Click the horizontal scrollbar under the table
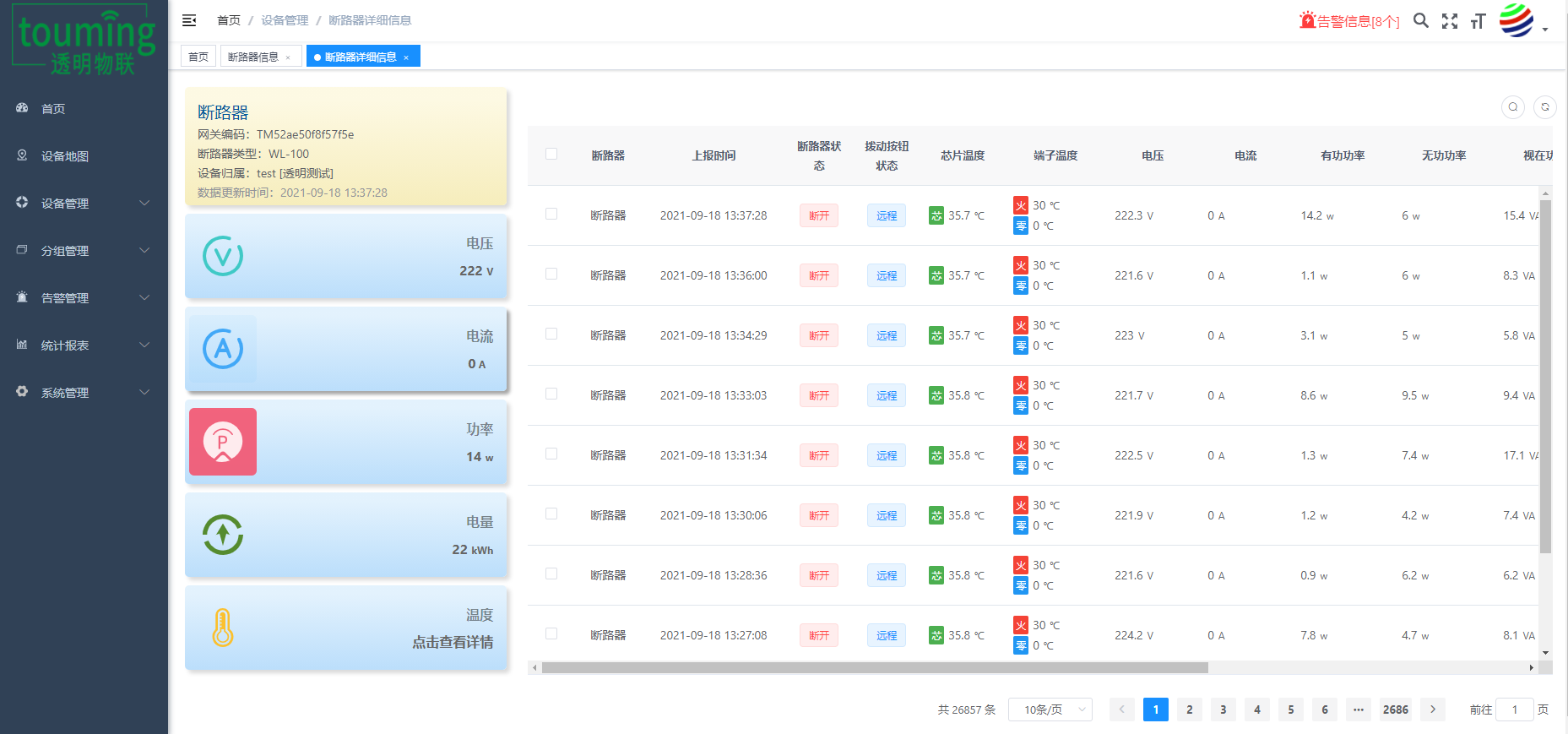Screen dimensions: 1568x734 tap(874, 667)
